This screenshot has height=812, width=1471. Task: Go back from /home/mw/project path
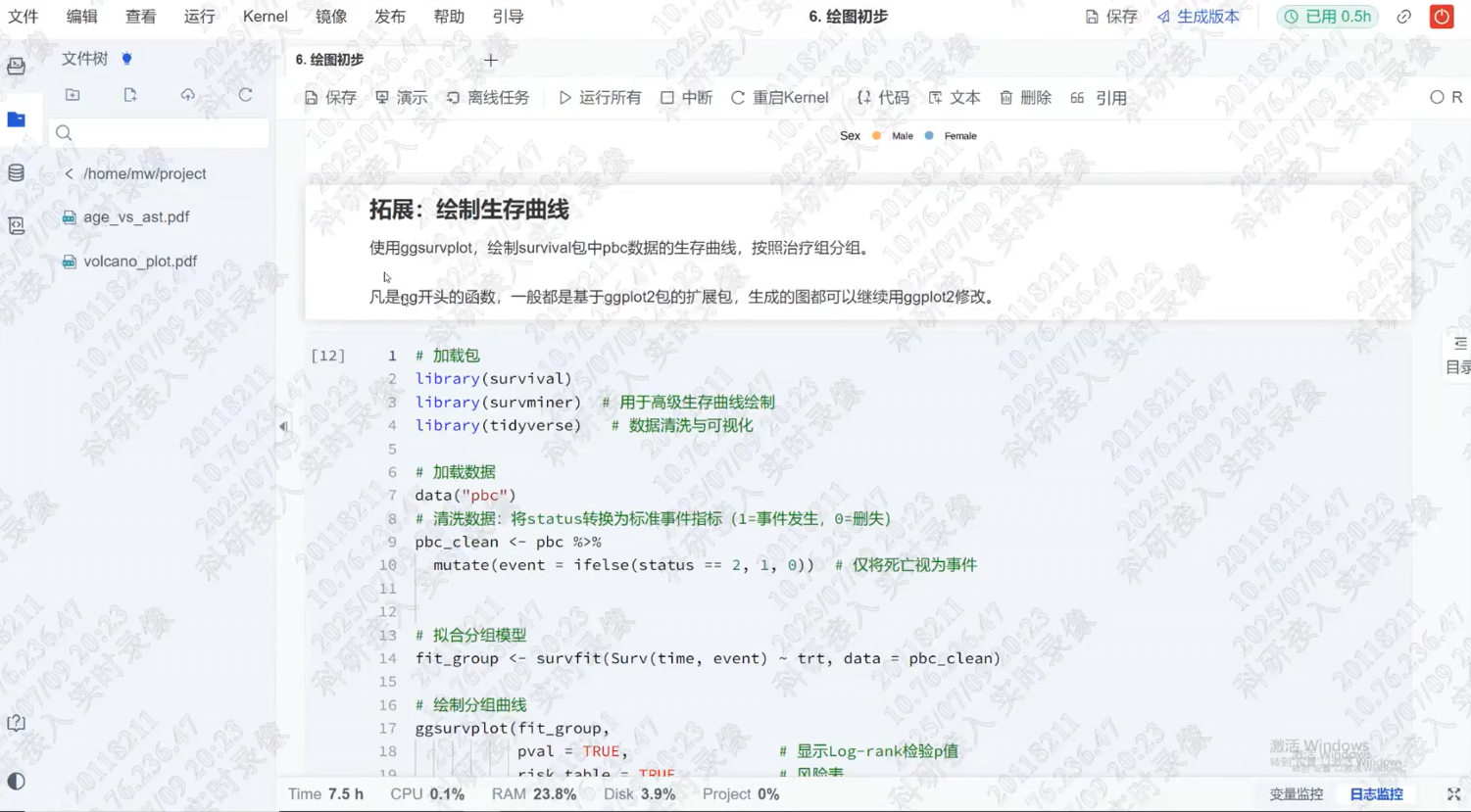[x=69, y=173]
